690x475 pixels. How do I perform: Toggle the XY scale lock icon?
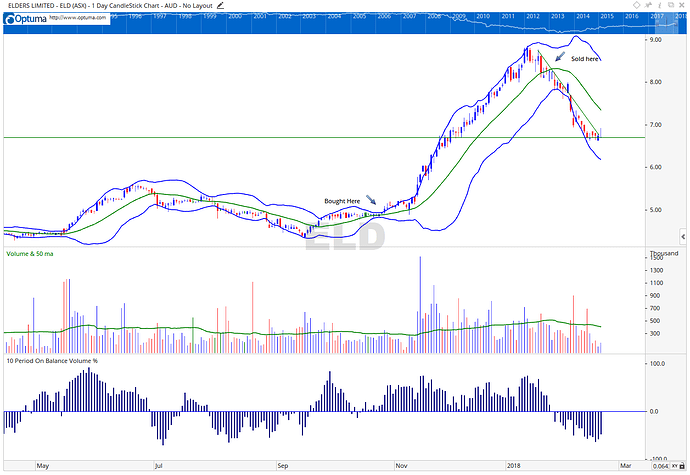coord(677,466)
